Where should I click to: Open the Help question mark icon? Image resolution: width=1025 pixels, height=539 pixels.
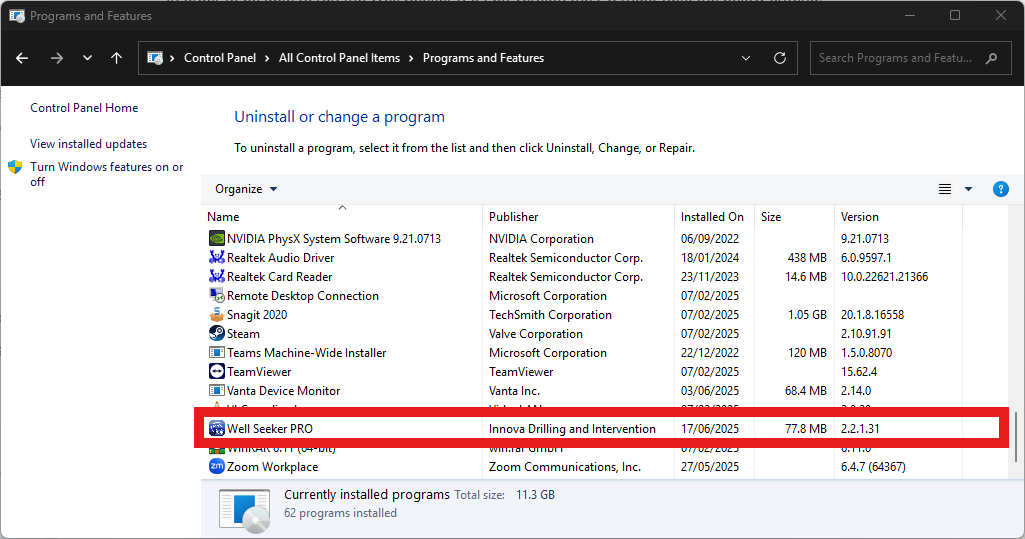coord(1000,189)
